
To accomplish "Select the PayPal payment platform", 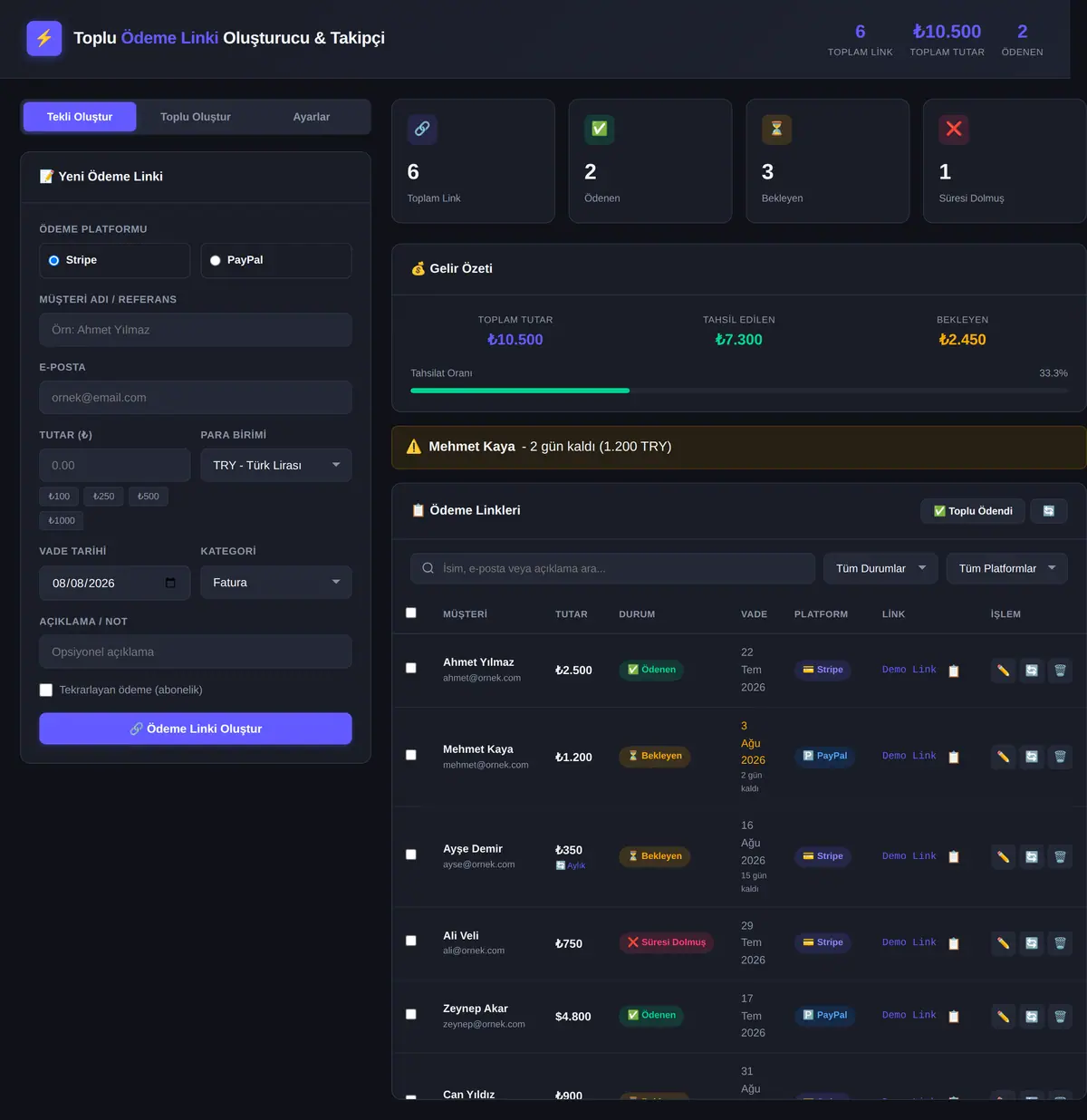I will pos(276,260).
